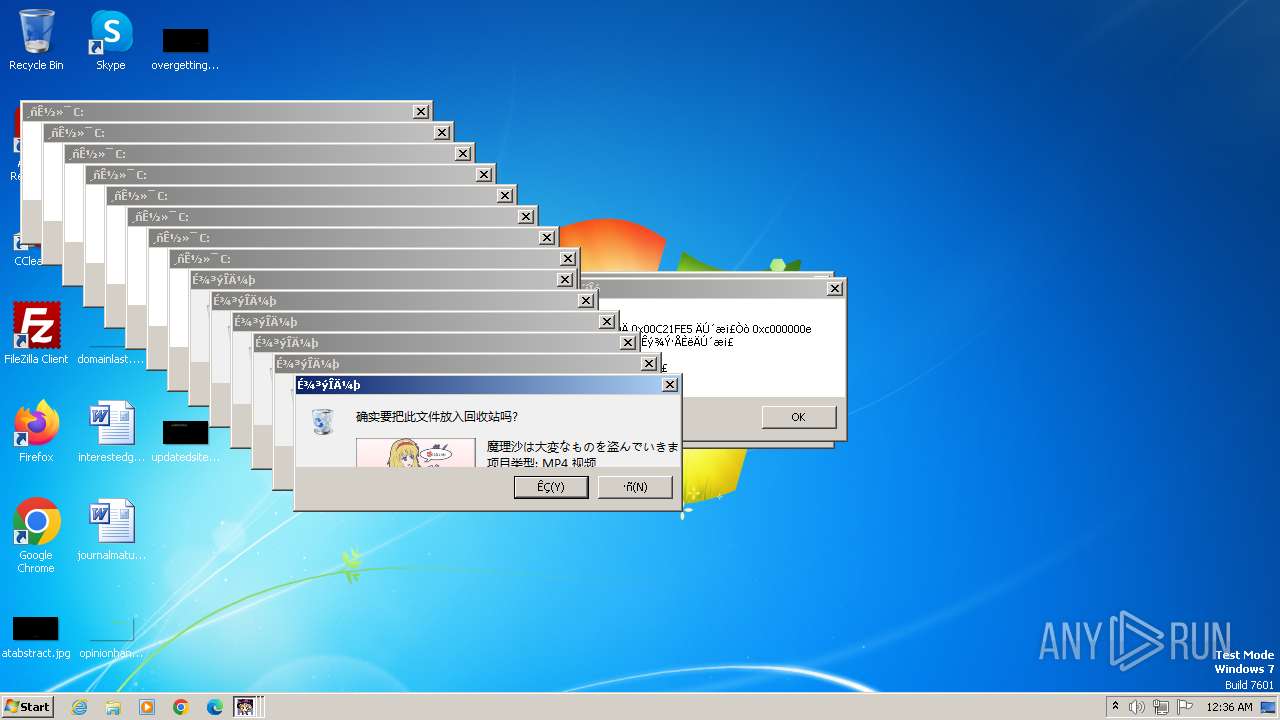The image size is (1280, 720).
Task: Click the 12:36 AM taskbar clock
Action: pos(1229,707)
